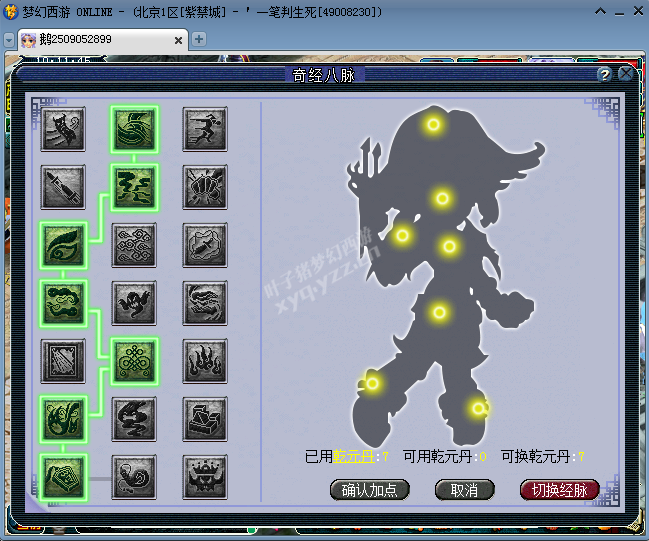Close the 鹅2509052899 tab

(x=178, y=40)
